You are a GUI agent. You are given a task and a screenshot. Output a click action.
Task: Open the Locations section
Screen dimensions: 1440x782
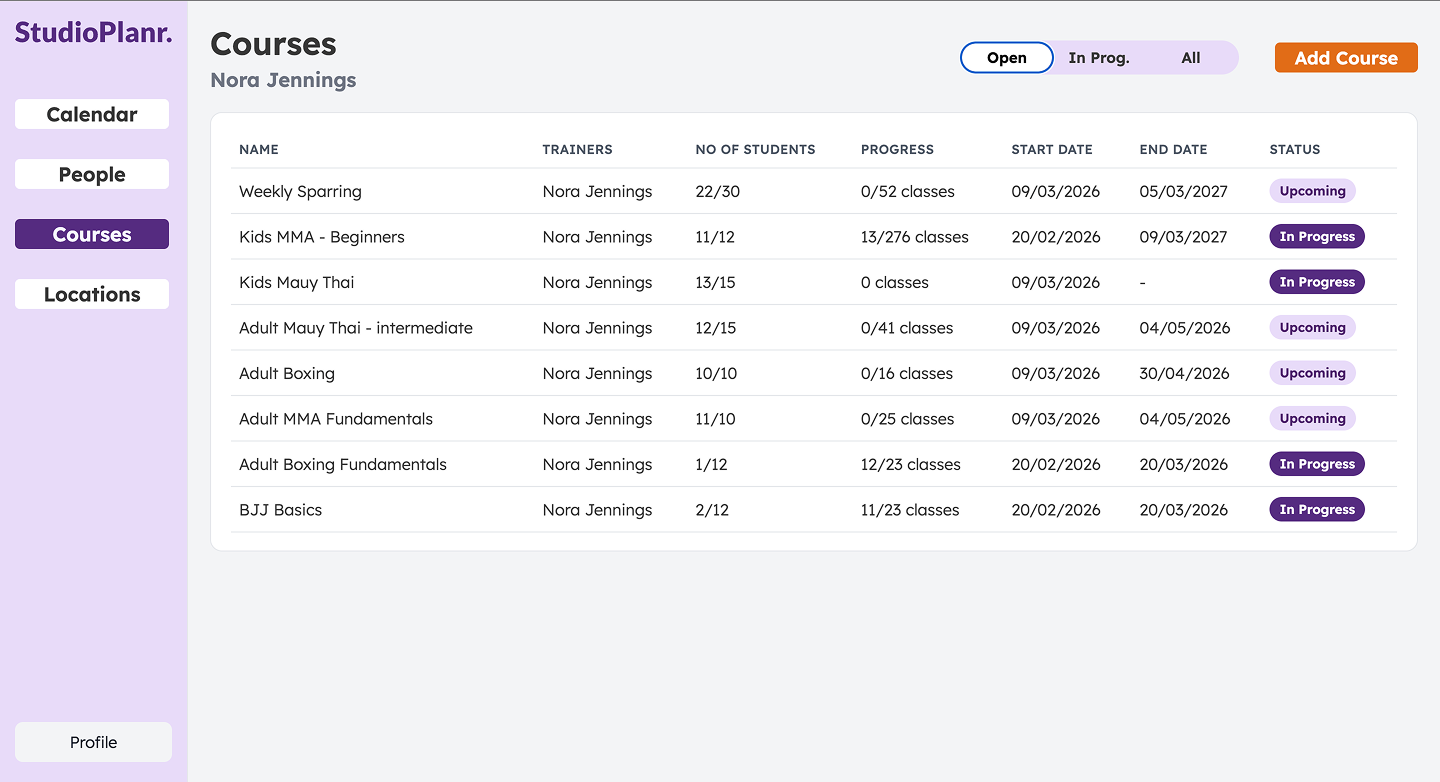pos(91,294)
